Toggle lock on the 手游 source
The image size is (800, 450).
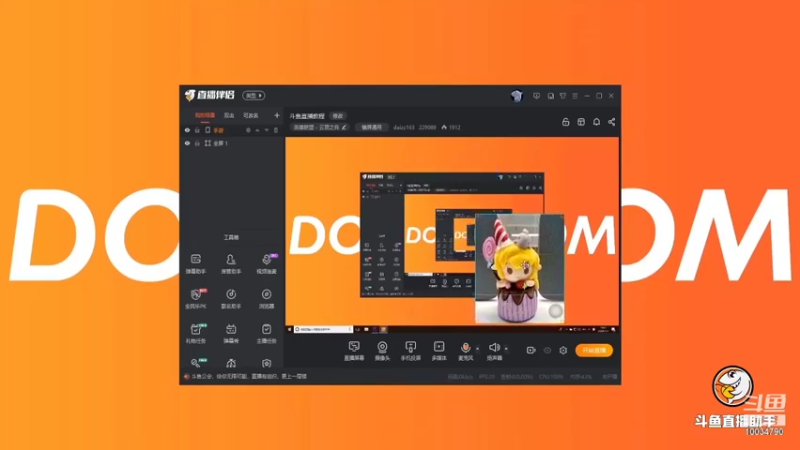197,131
